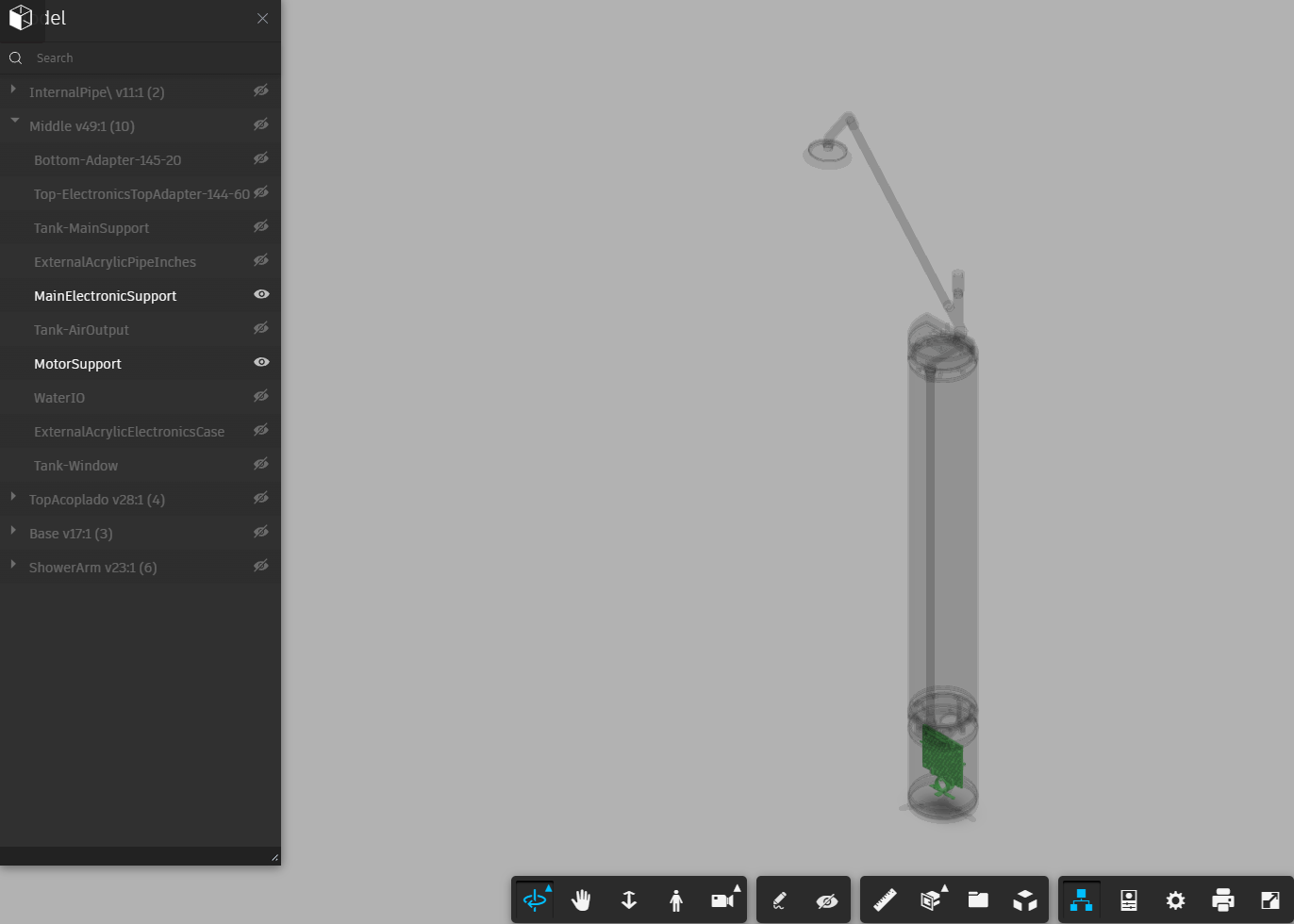Enable First Person walk mode
Image resolution: width=1294 pixels, height=924 pixels.
(676, 900)
